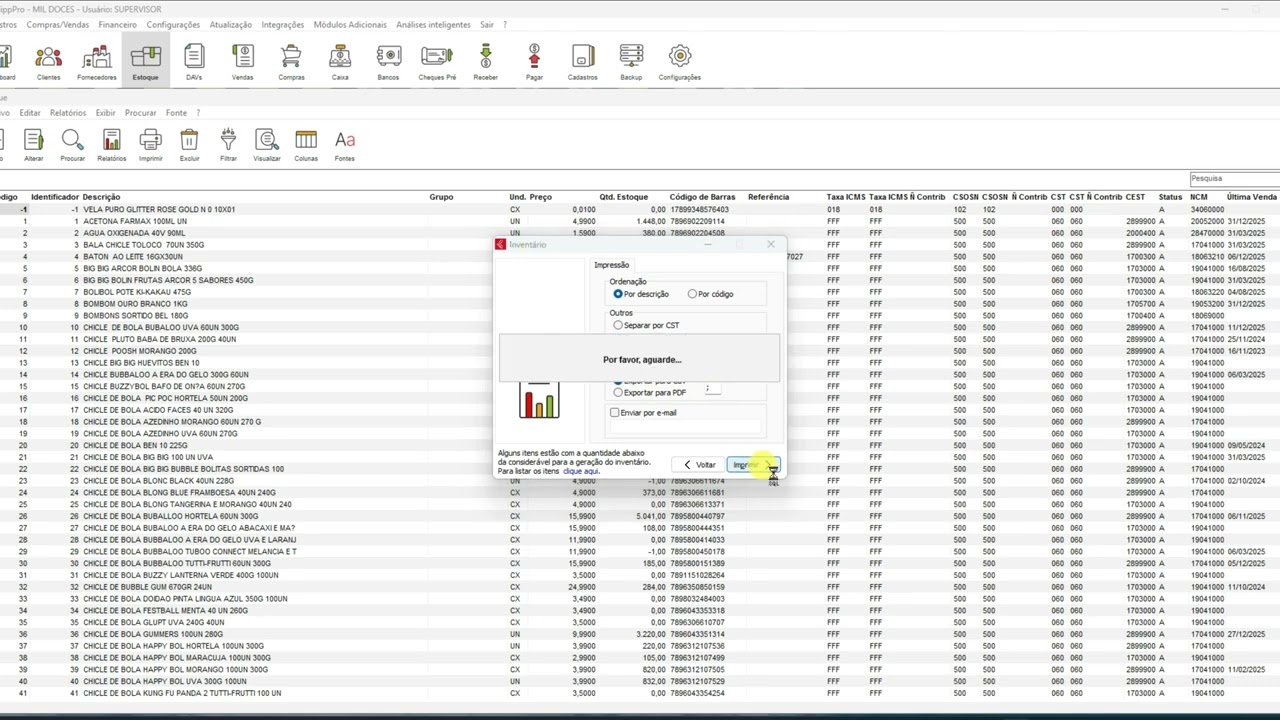Open the Análises inteligentes menu
Screen dimensions: 1280x720
pyautogui.click(x=434, y=24)
